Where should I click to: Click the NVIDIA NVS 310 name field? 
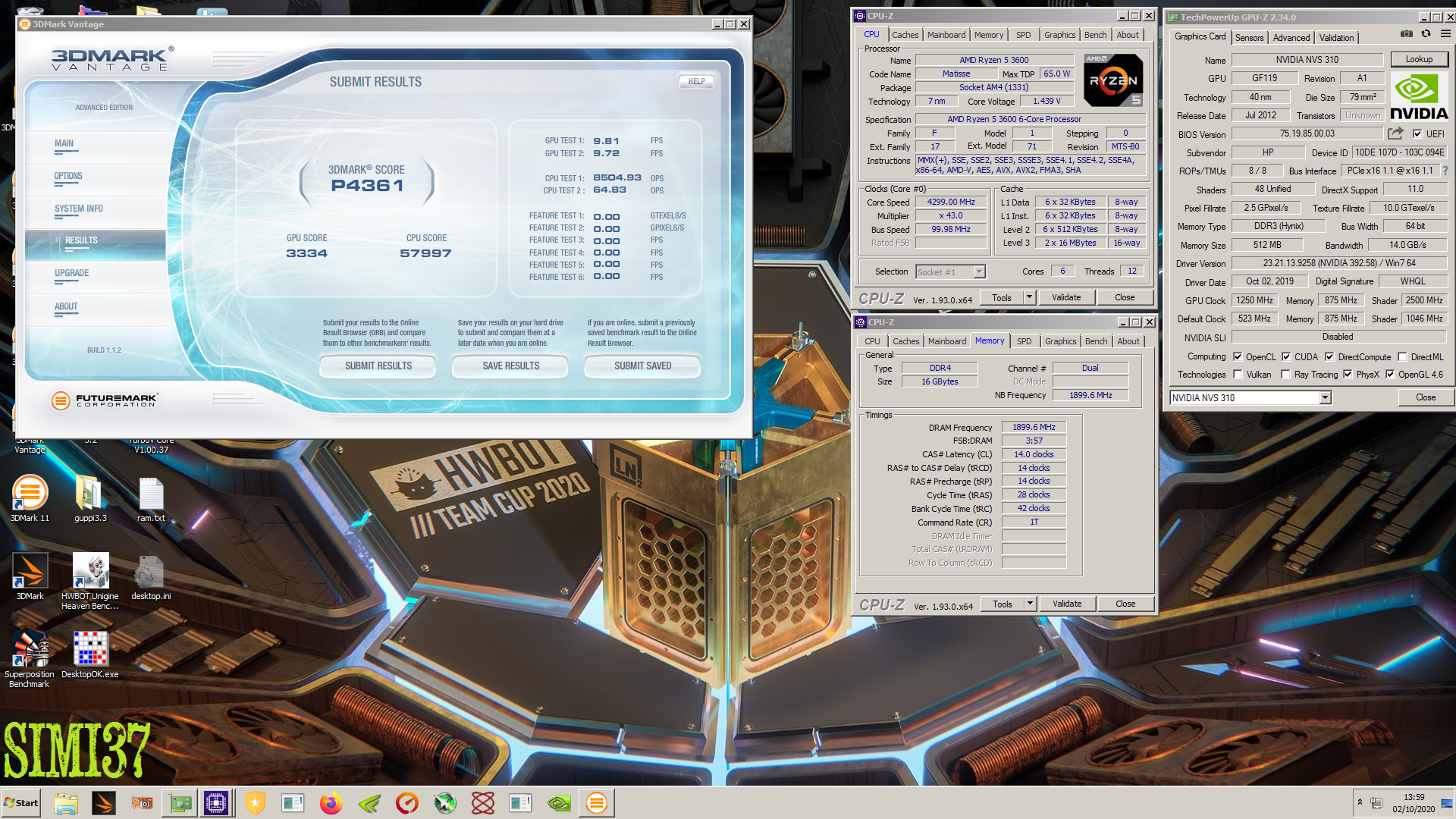click(1307, 59)
